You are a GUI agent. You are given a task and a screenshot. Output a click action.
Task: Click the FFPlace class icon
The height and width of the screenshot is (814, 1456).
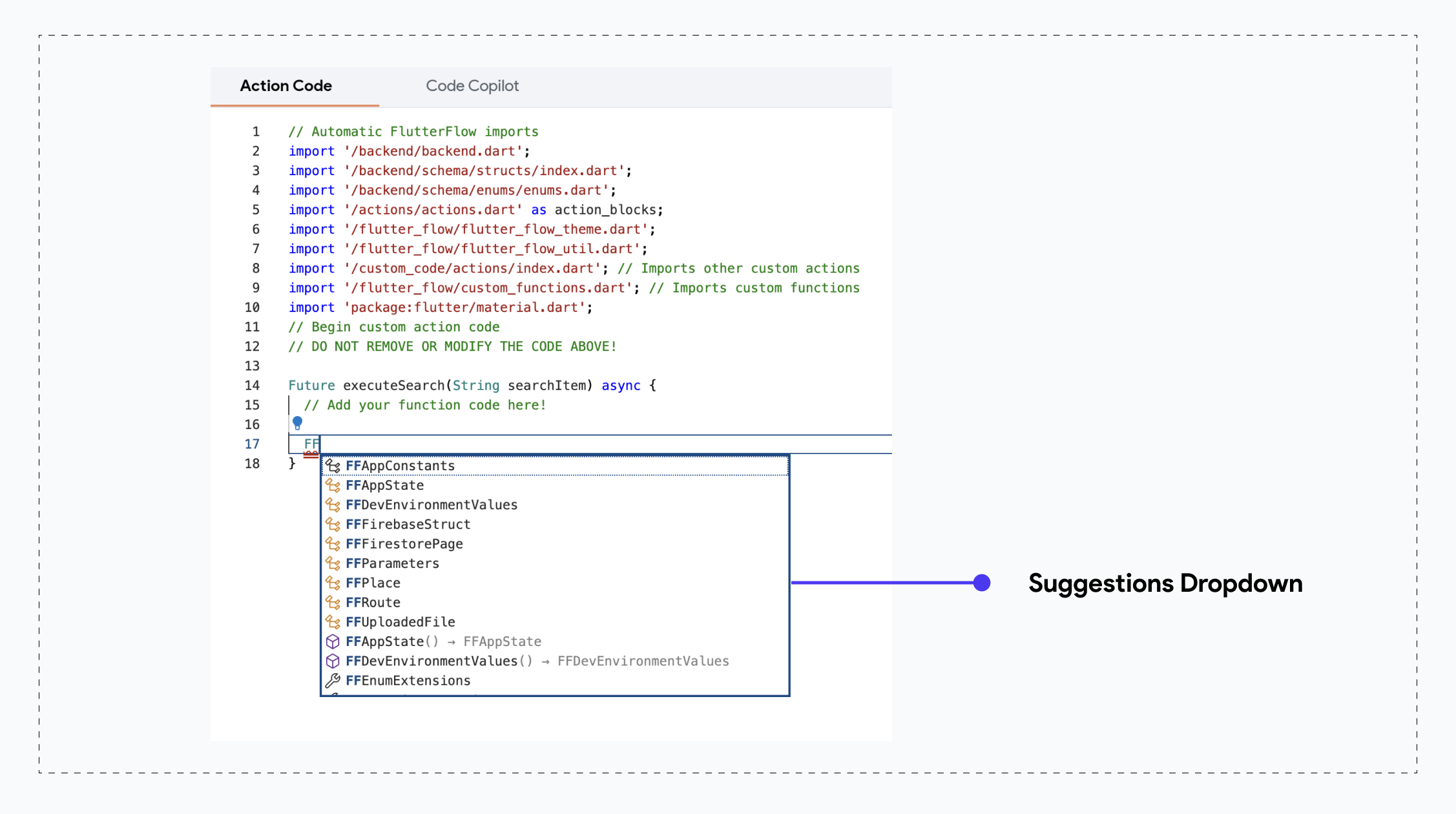334,582
